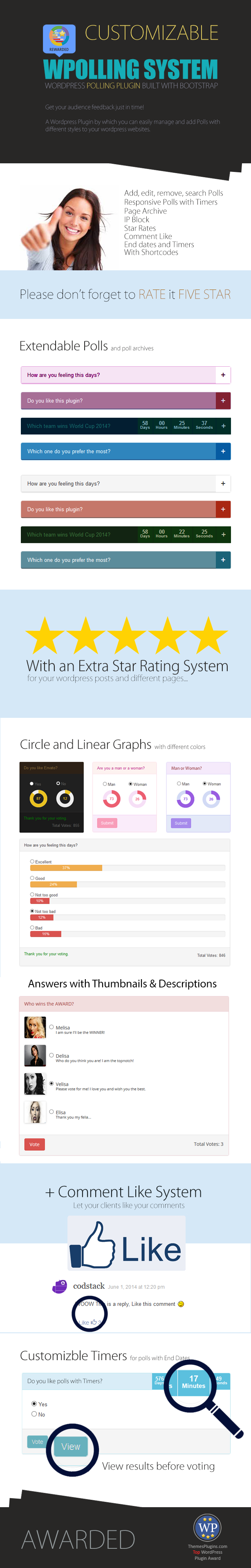Screen dimensions: 251x1568
Task: Click the codstack purple avatar icon
Action: click(60, 1286)
